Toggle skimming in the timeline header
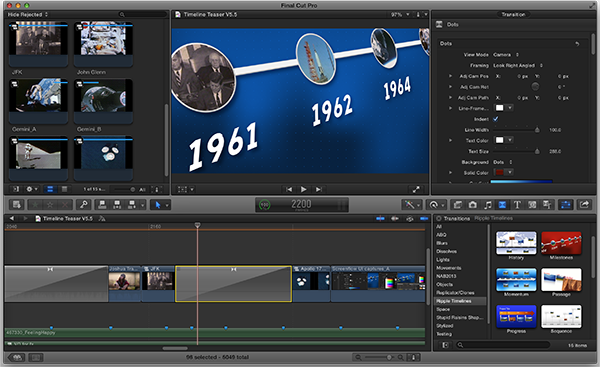This screenshot has width=600, height=367. (x=380, y=219)
